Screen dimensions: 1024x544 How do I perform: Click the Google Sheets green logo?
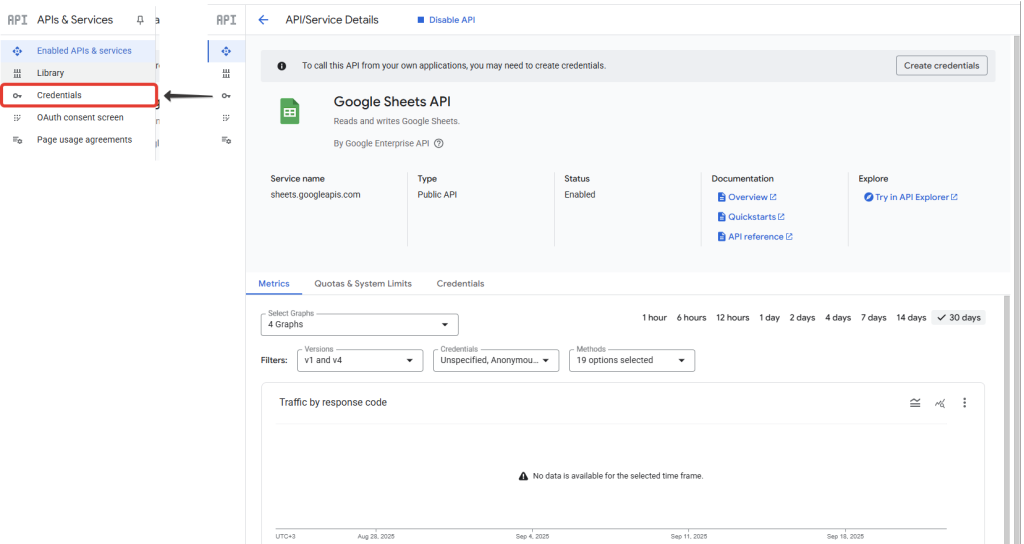point(289,112)
